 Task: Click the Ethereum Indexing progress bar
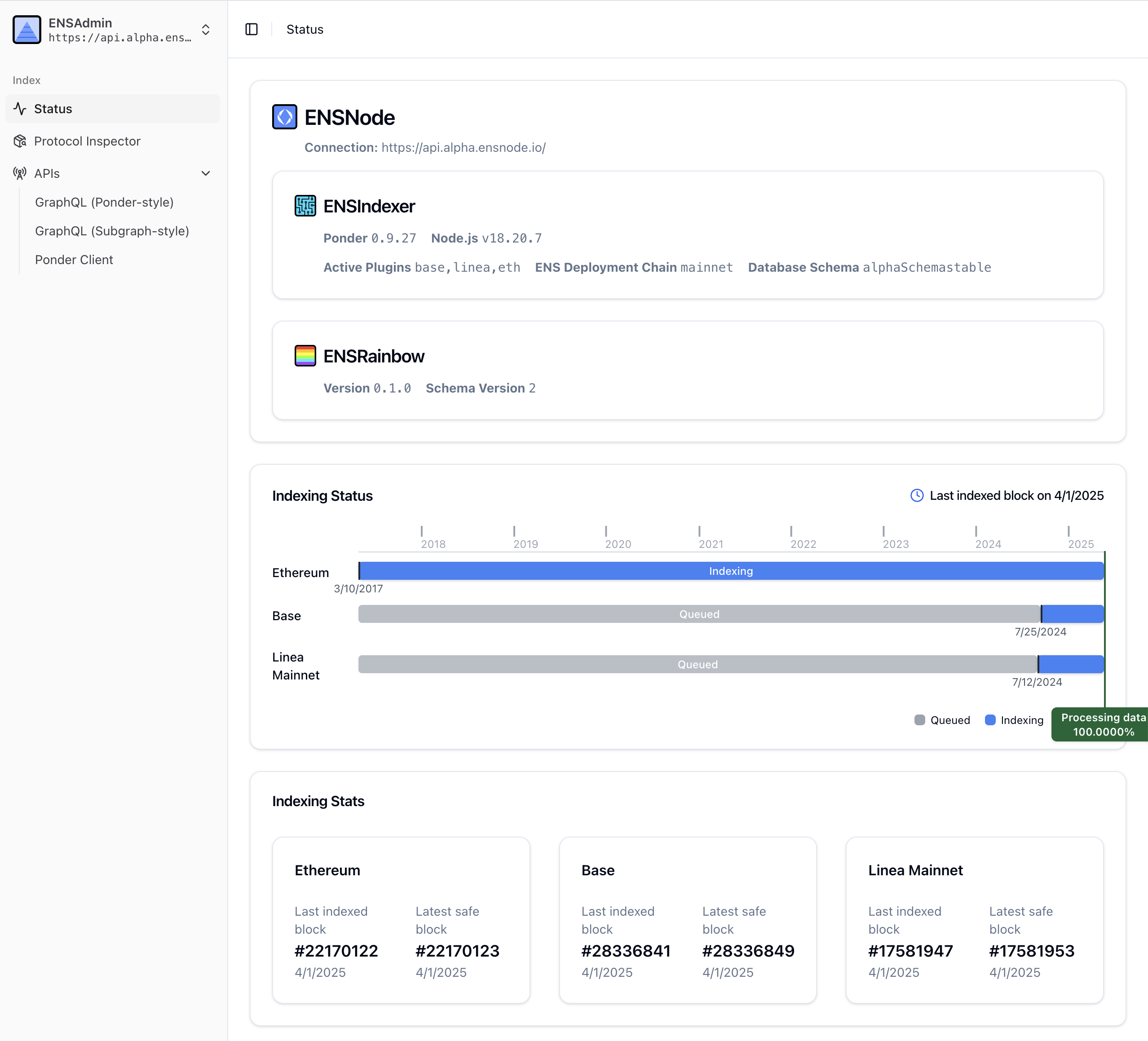point(731,571)
